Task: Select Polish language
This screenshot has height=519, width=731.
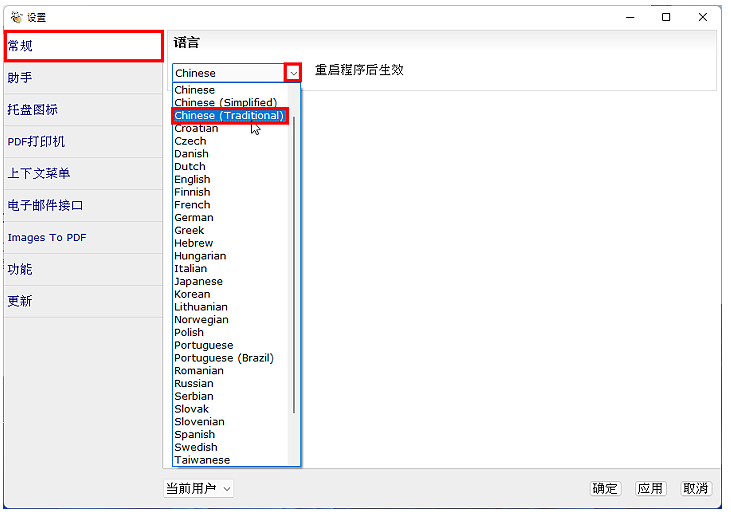Action: click(230, 332)
